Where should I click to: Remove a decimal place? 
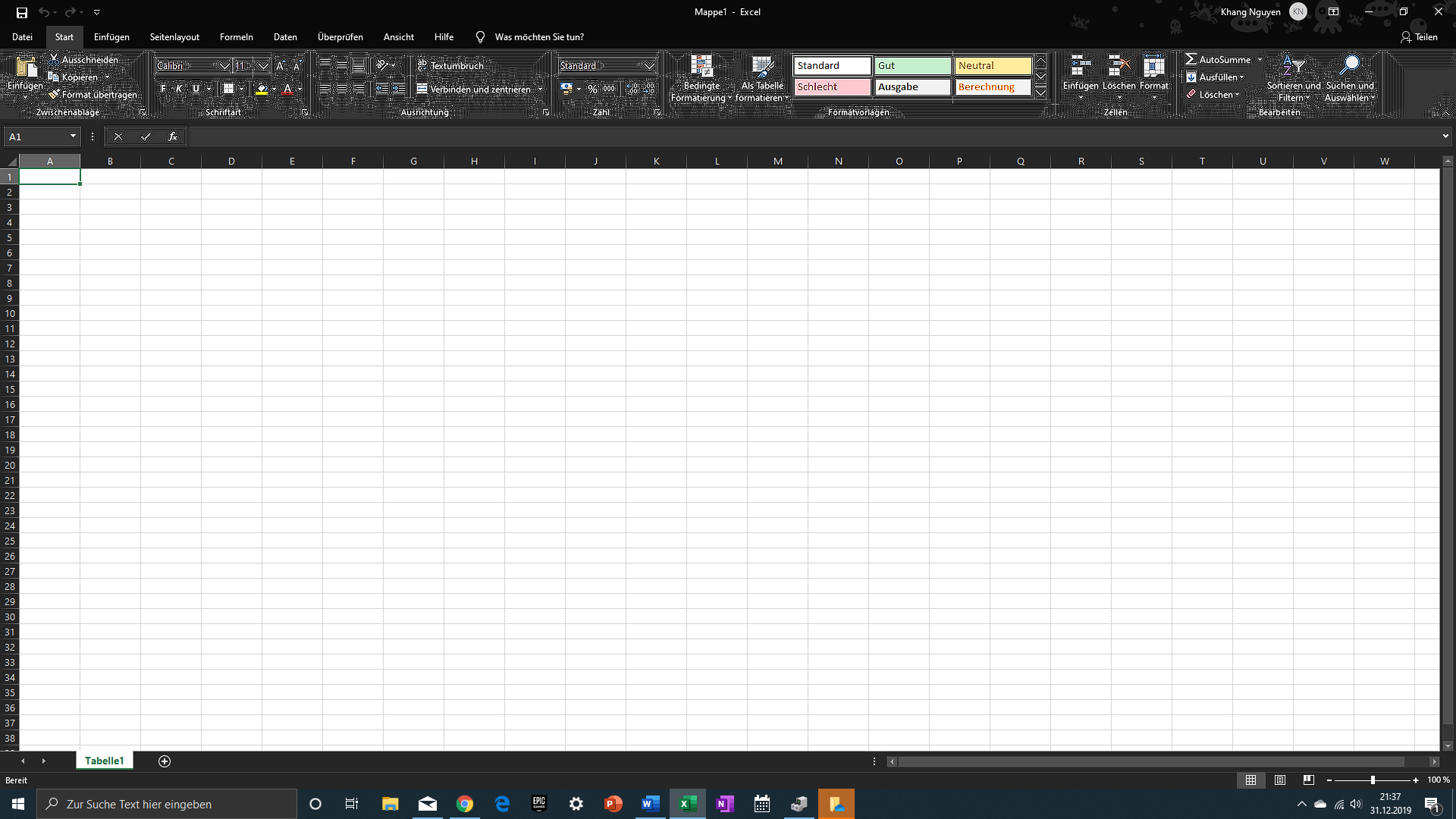pos(650,89)
